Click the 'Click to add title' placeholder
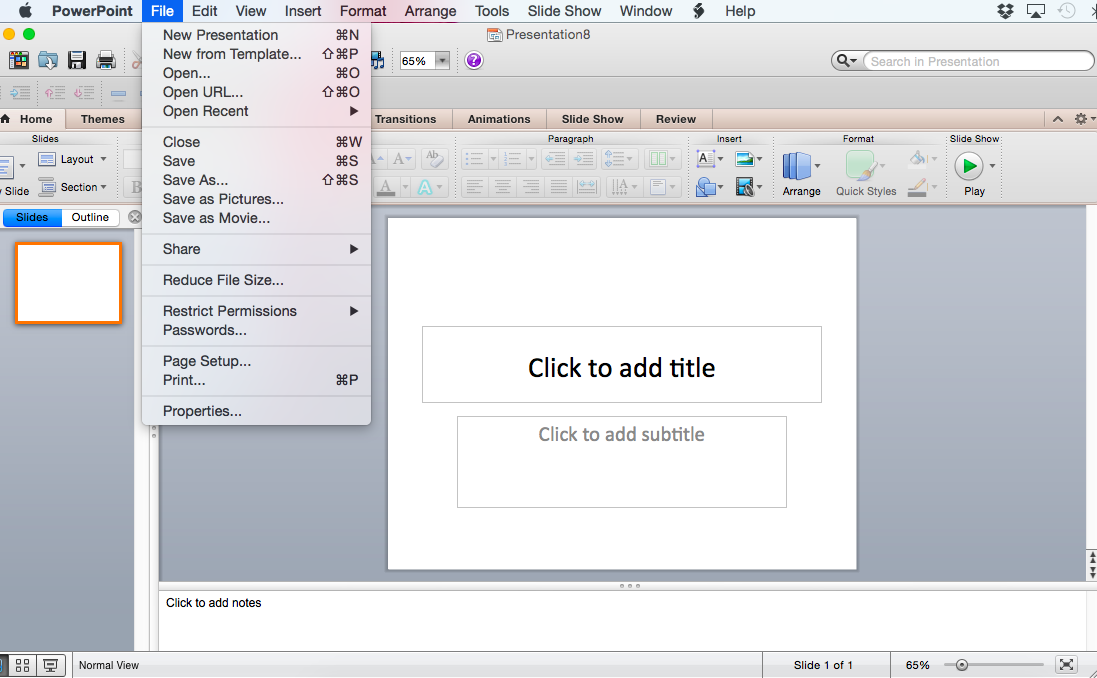The width and height of the screenshot is (1097, 678). (621, 365)
